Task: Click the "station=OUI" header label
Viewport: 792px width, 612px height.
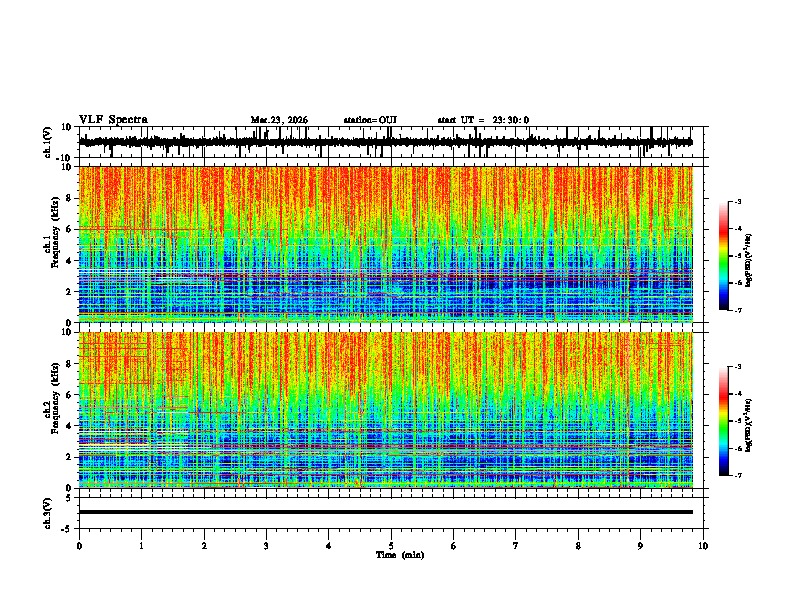Action: pyautogui.click(x=370, y=120)
